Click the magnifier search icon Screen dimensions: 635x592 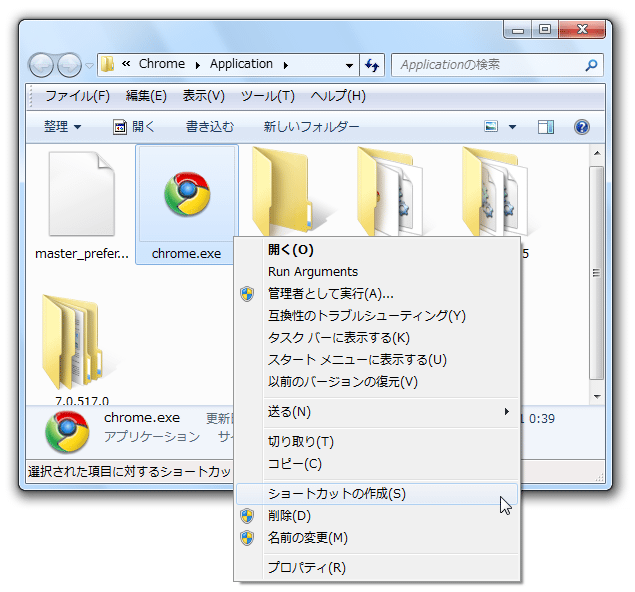(591, 65)
